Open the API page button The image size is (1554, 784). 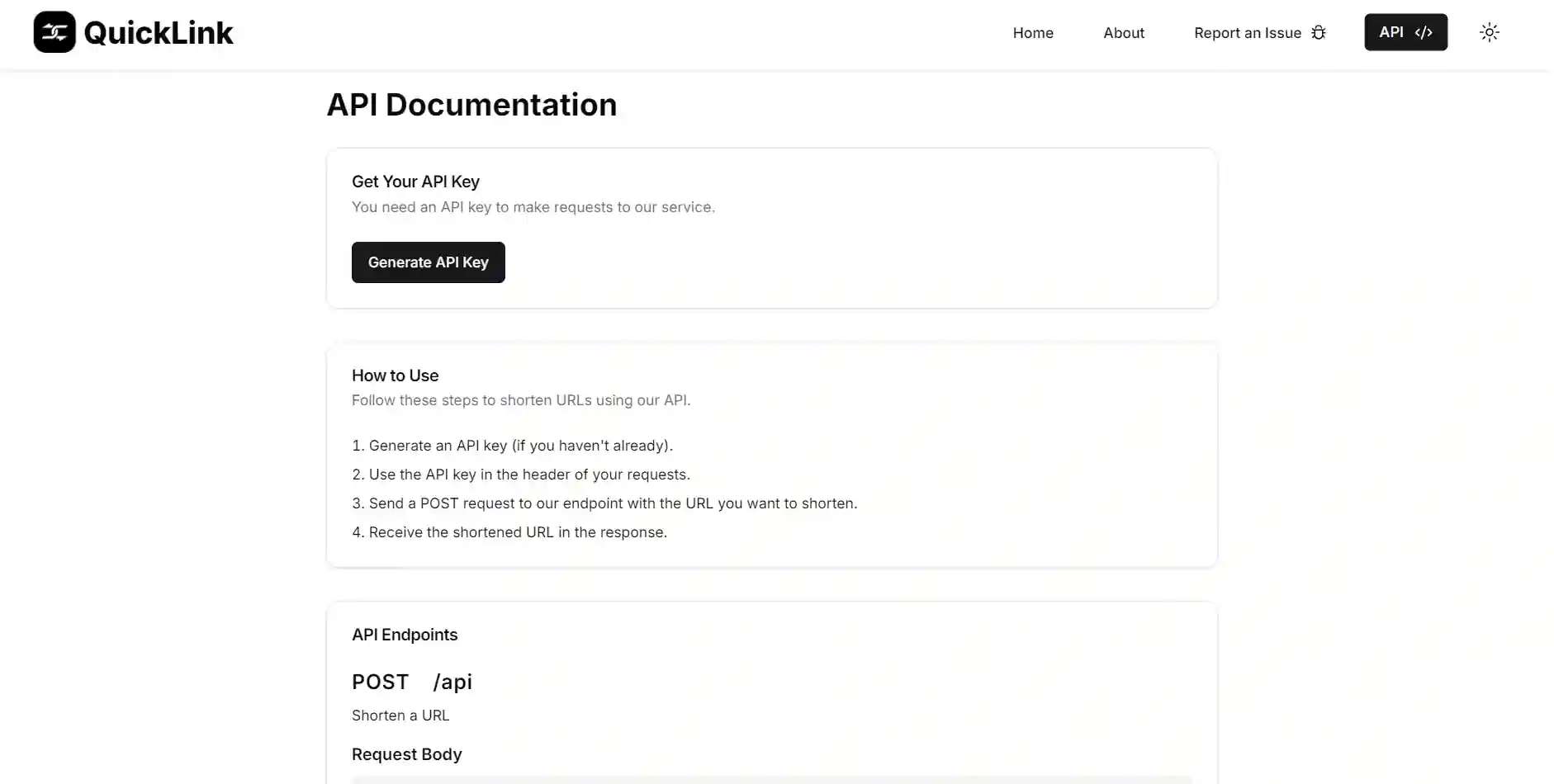[1405, 32]
